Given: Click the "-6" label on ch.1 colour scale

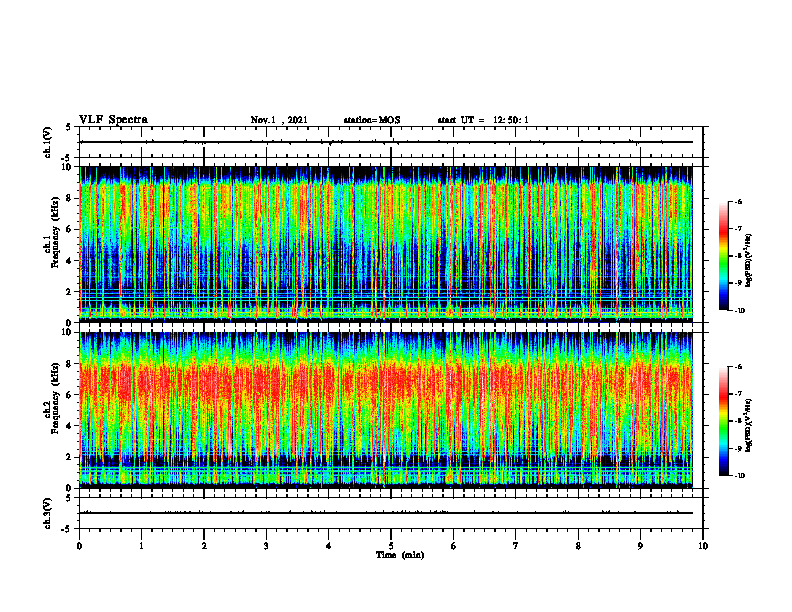Looking at the screenshot, I should click(738, 202).
